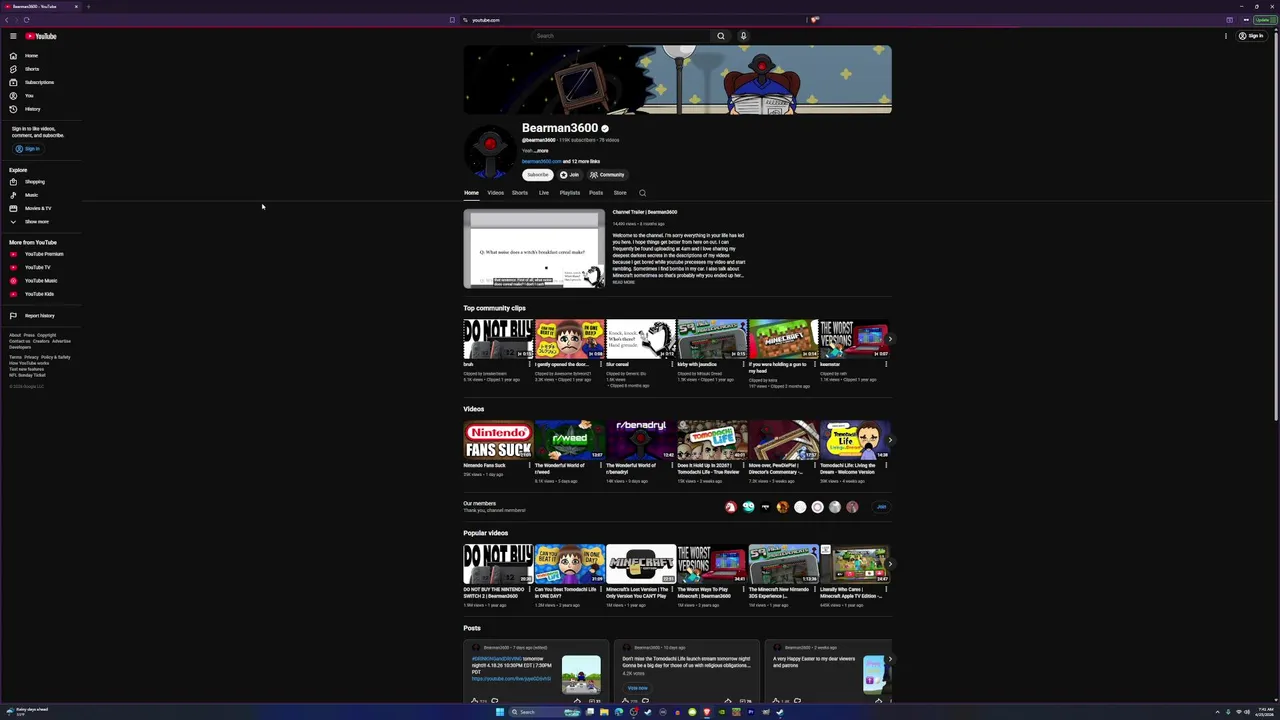1280x720 pixels.
Task: Open the settings three-dot menu at top right
Action: click(x=1226, y=36)
